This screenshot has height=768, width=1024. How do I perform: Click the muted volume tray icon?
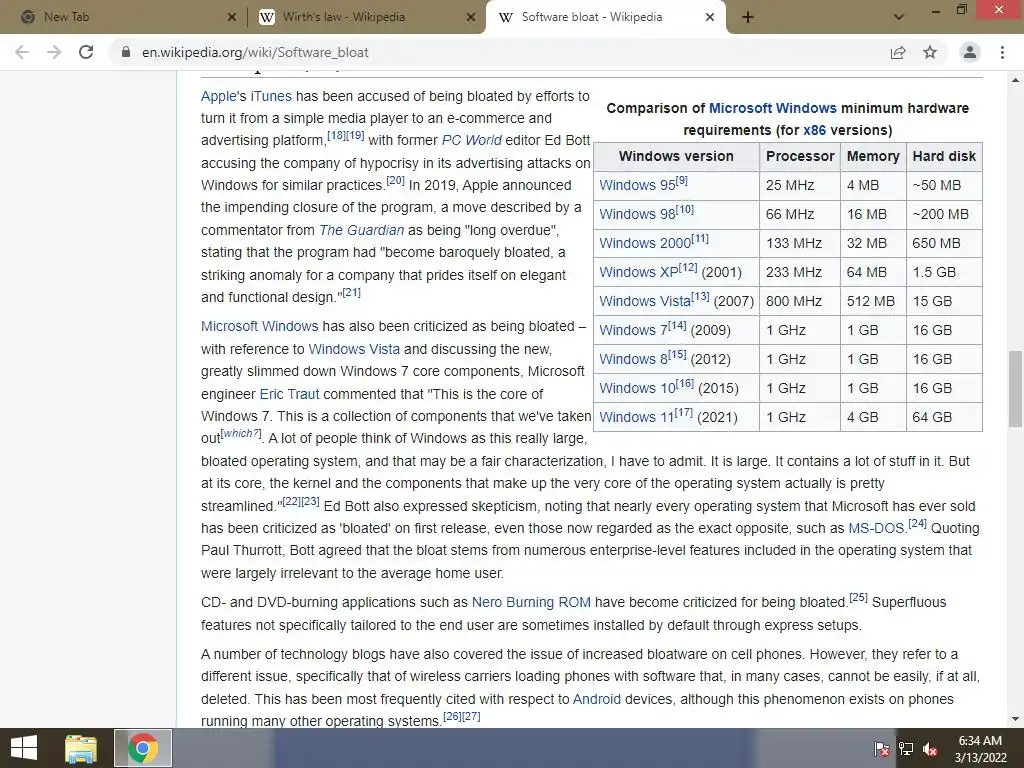pyautogui.click(x=931, y=748)
